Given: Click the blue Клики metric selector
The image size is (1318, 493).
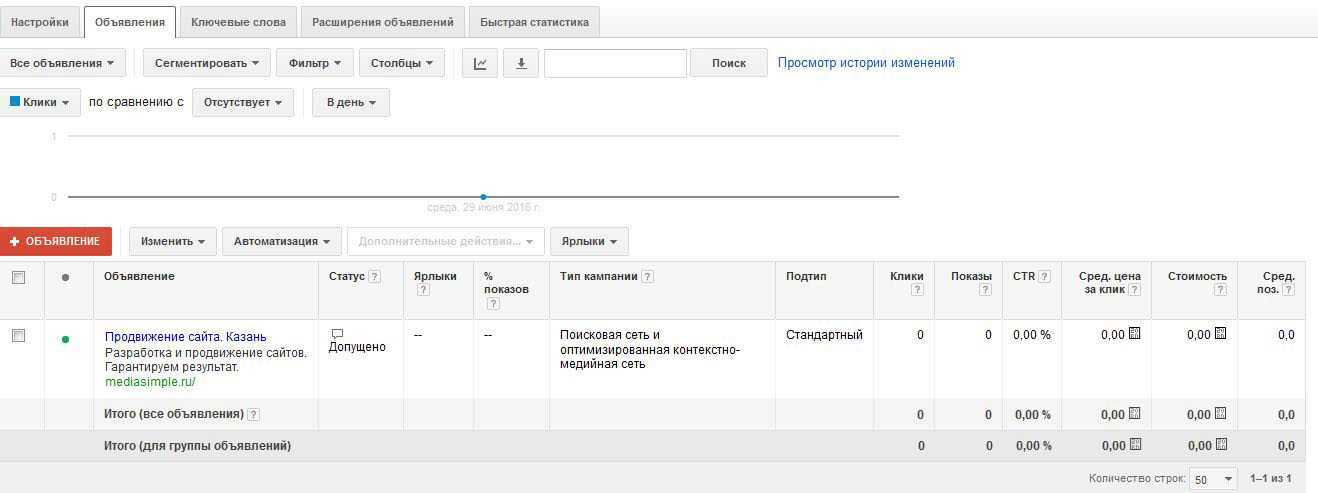Looking at the screenshot, I should pyautogui.click(x=40, y=102).
